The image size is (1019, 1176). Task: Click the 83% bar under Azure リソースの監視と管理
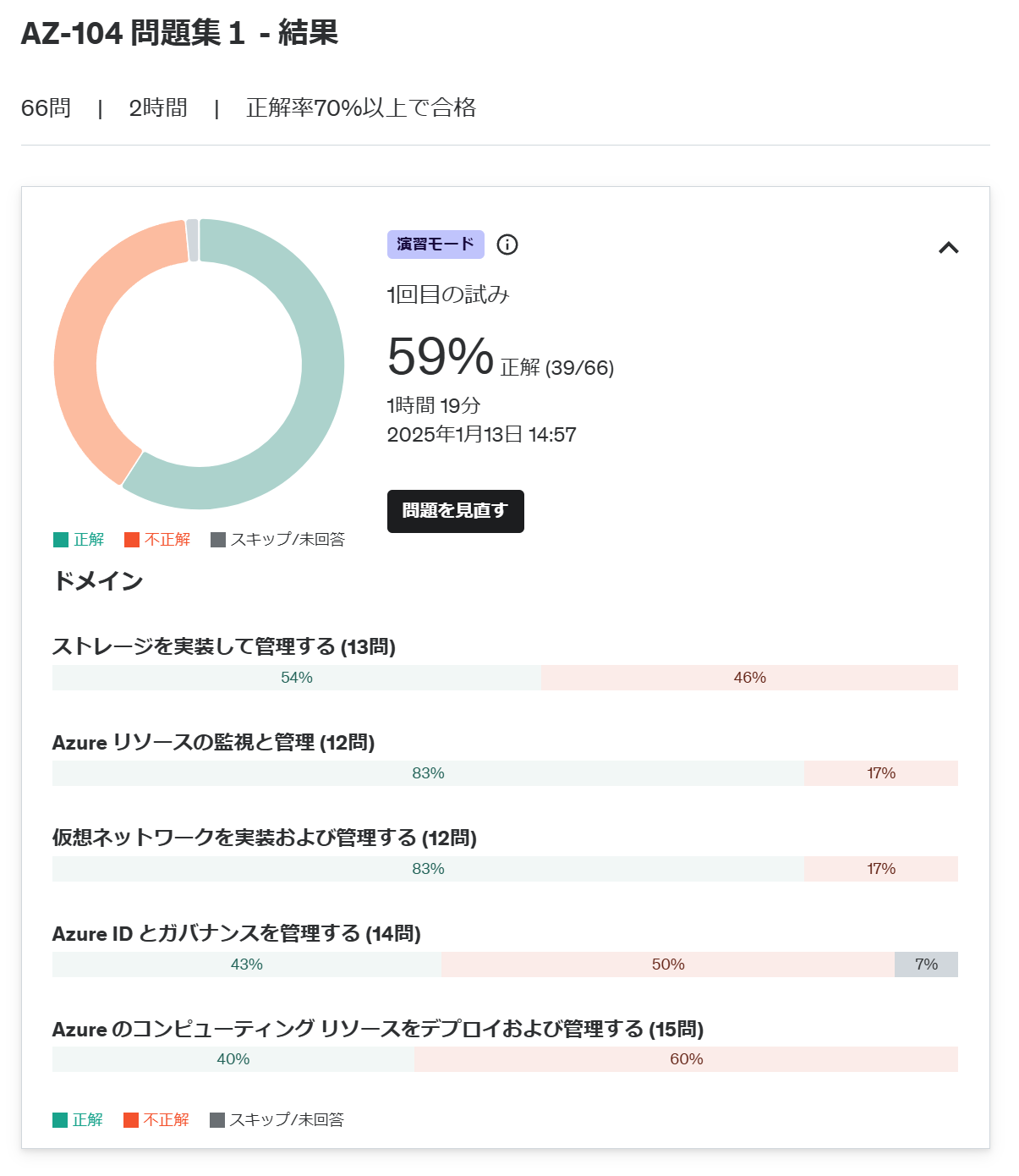[428, 773]
